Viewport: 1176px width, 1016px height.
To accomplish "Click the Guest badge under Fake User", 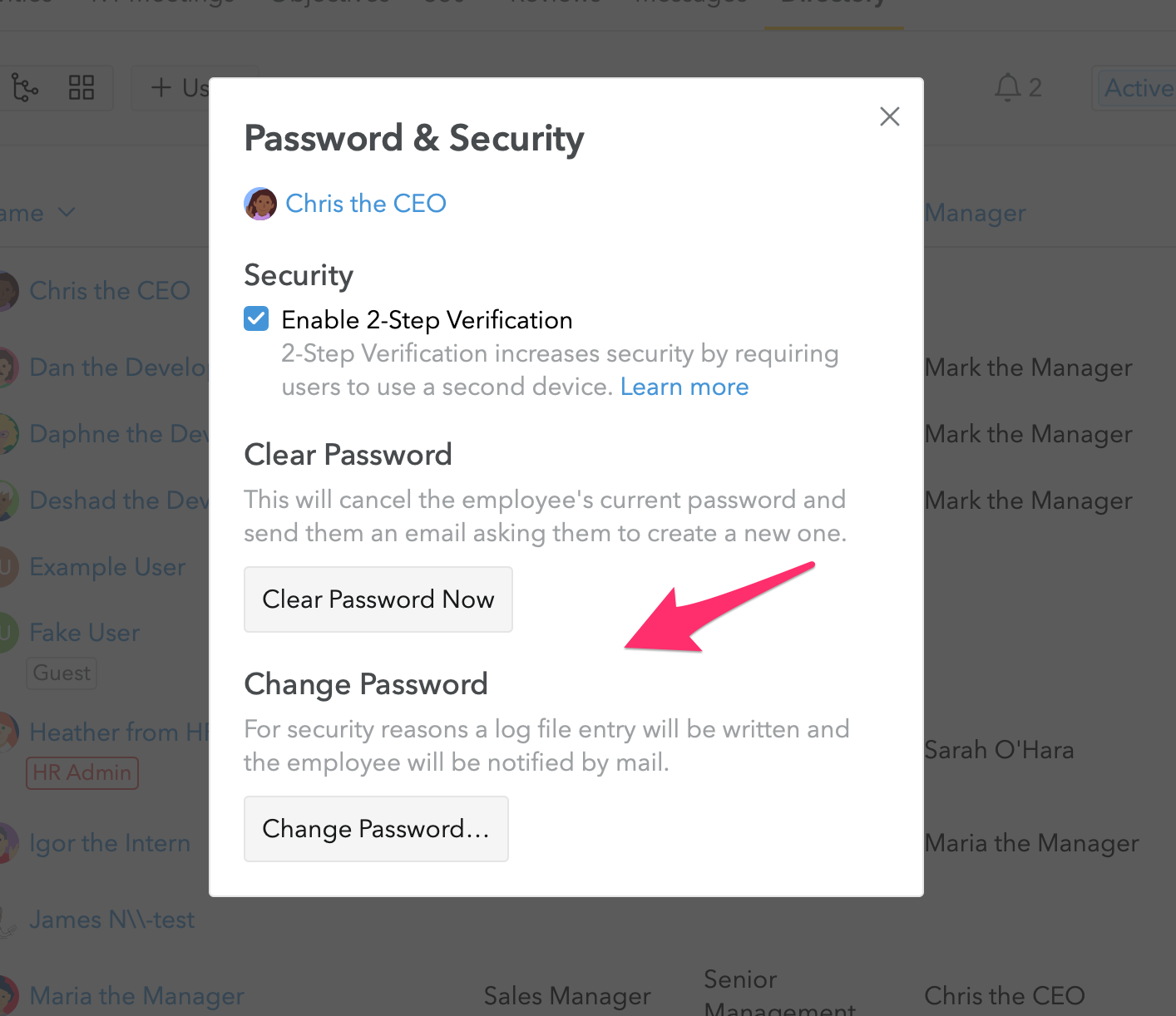I will (x=61, y=673).
